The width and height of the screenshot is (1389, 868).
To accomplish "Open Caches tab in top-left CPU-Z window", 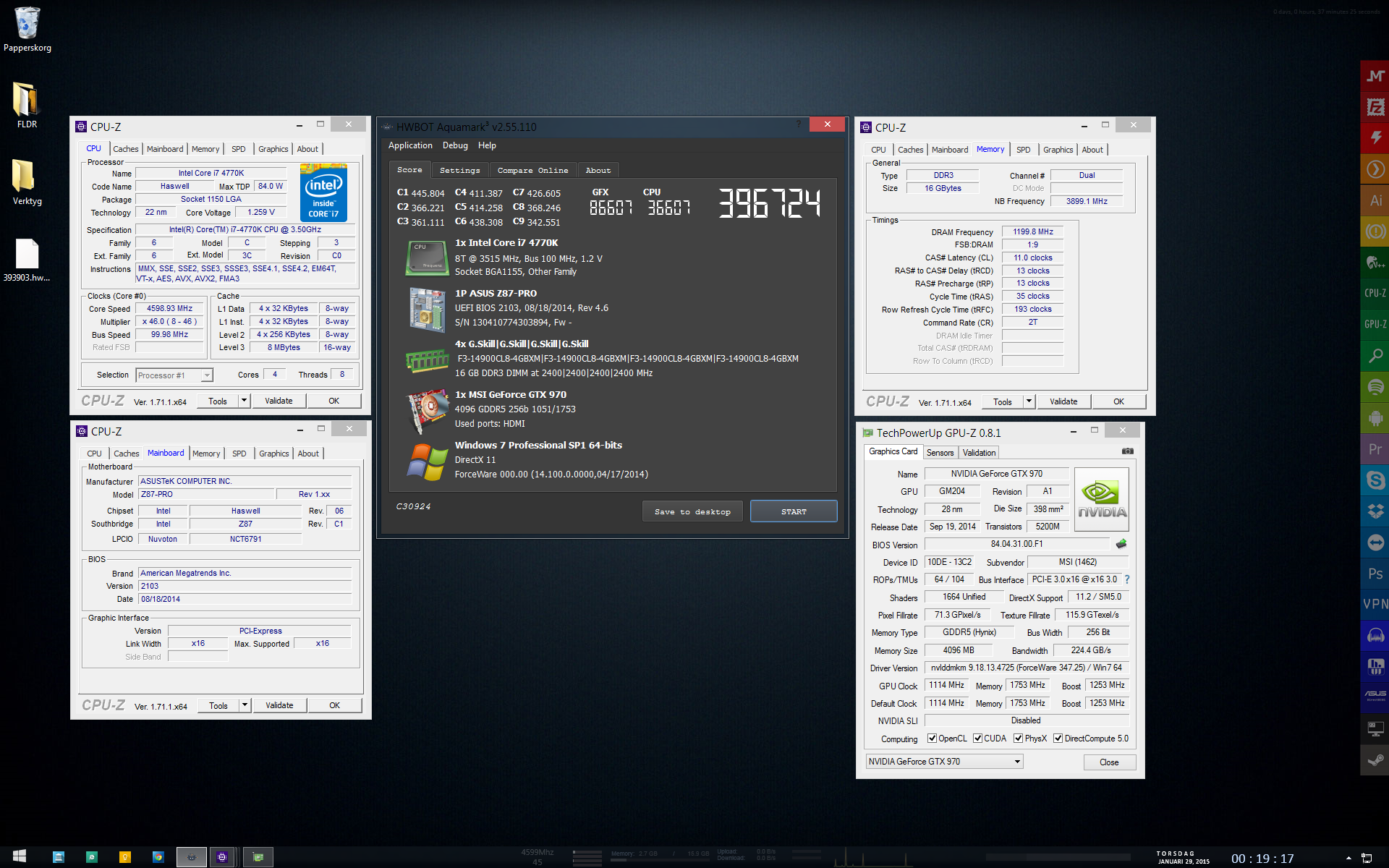I will (x=126, y=149).
